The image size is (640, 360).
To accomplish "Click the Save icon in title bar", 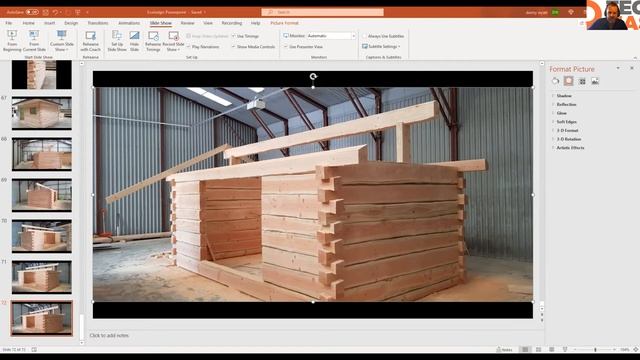I will point(45,12).
